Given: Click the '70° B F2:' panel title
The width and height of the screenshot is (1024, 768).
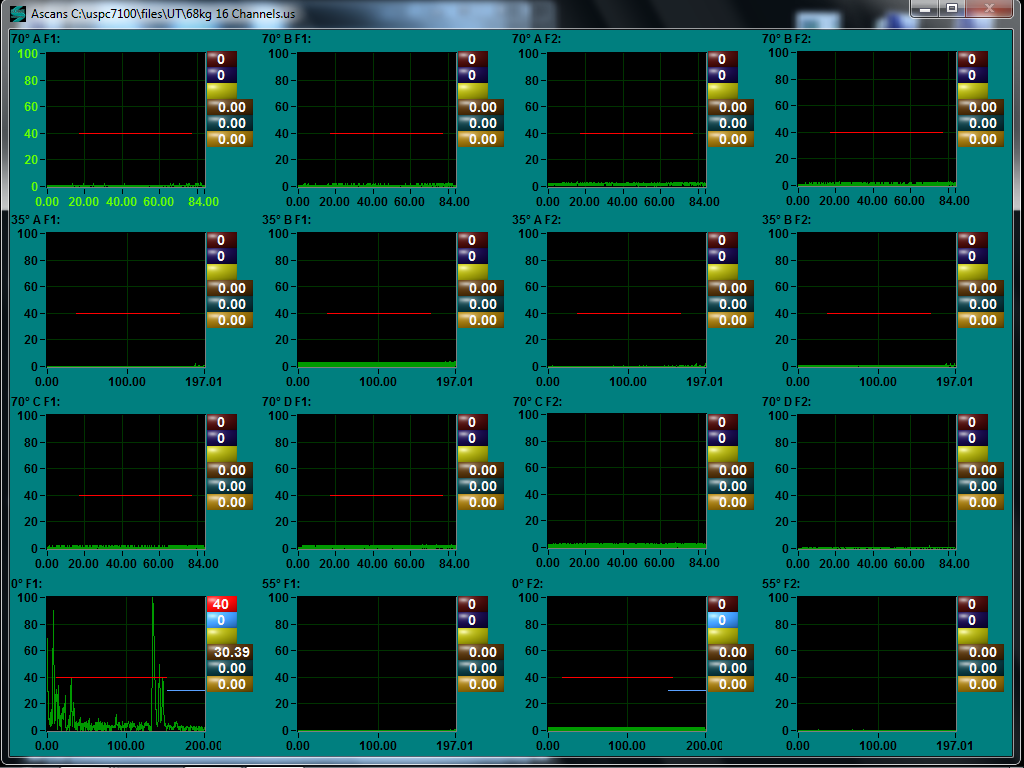Looking at the screenshot, I should (786, 39).
